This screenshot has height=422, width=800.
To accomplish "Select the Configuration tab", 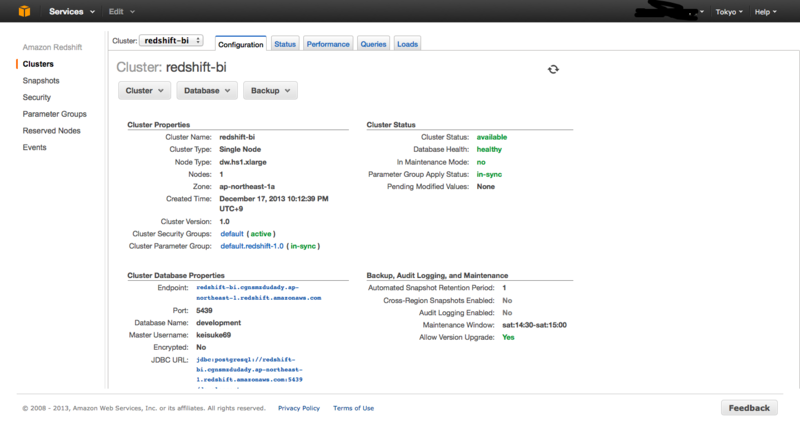I will pos(241,44).
